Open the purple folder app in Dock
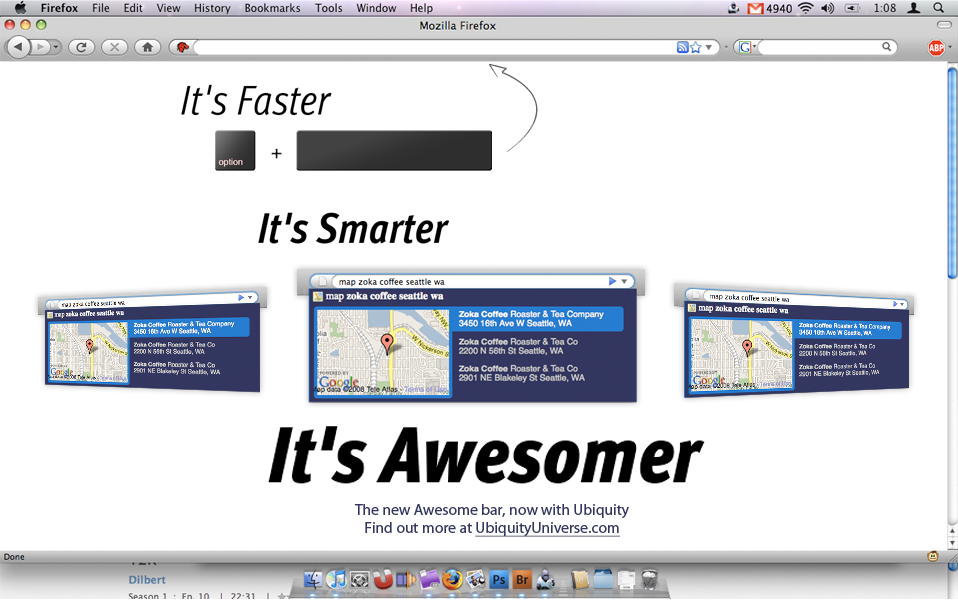The width and height of the screenshot is (958, 600). 429,579
